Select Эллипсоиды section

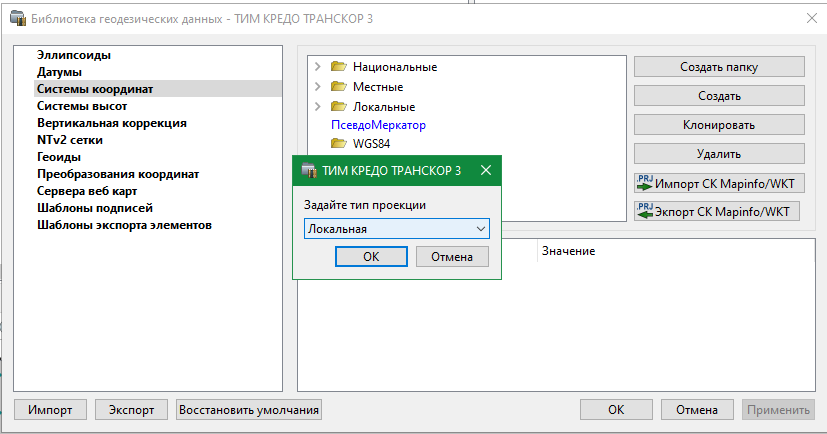click(x=74, y=55)
